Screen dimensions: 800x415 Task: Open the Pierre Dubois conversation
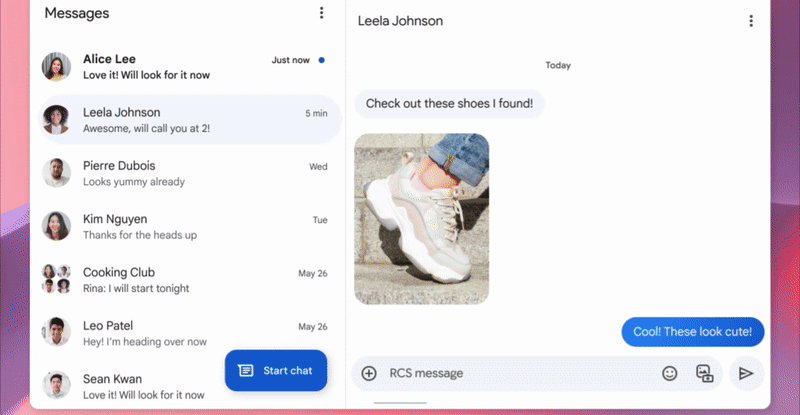pos(190,173)
